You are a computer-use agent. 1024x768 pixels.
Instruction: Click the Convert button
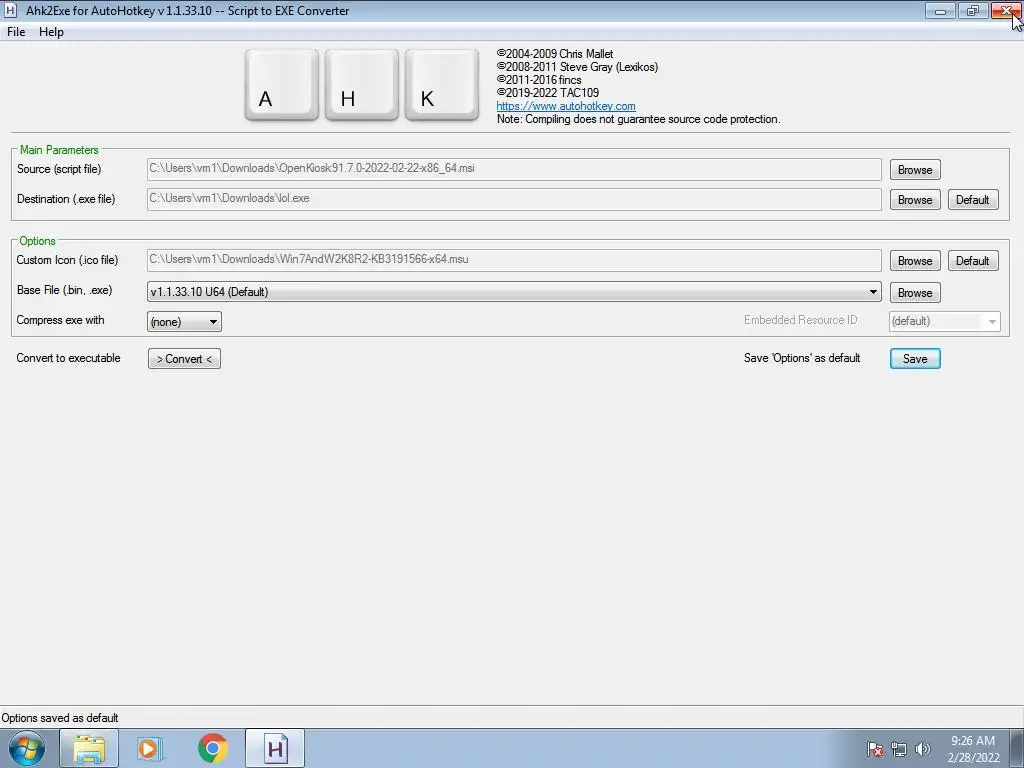point(184,359)
